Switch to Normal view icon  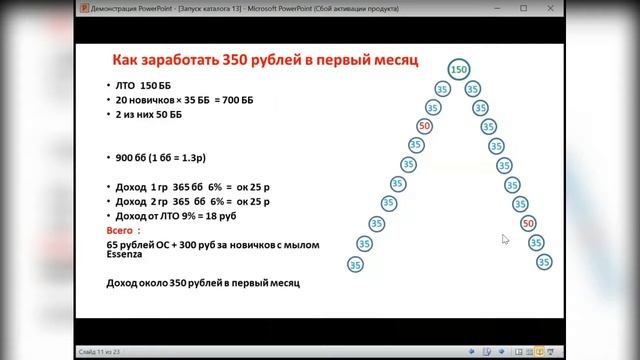pos(518,351)
